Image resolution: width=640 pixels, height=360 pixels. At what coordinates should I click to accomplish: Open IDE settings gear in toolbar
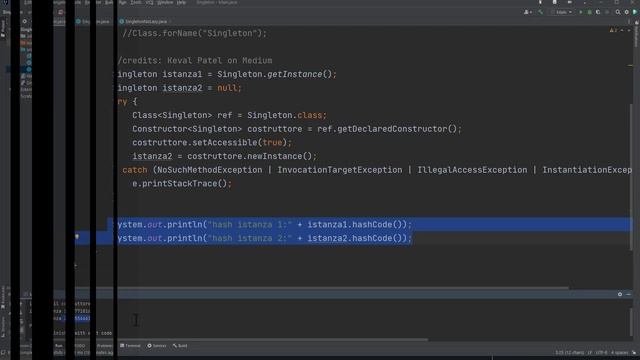click(627, 12)
